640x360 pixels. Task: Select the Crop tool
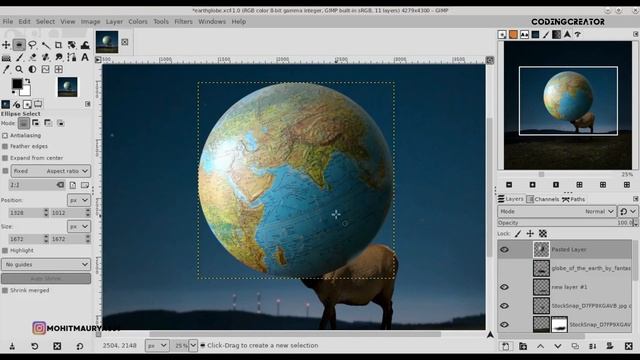[58, 44]
